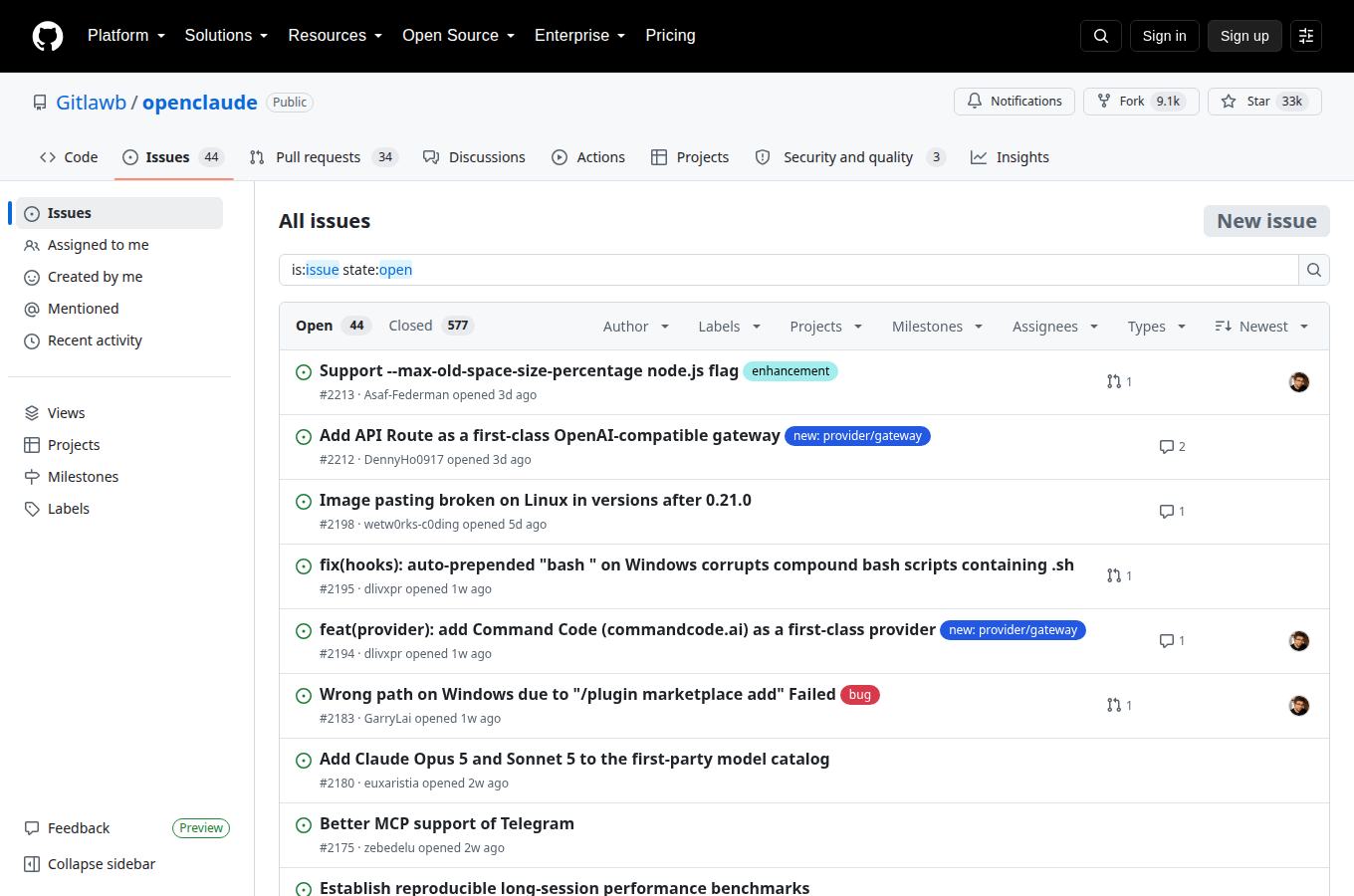Open the Star button for the repository

(x=1264, y=102)
